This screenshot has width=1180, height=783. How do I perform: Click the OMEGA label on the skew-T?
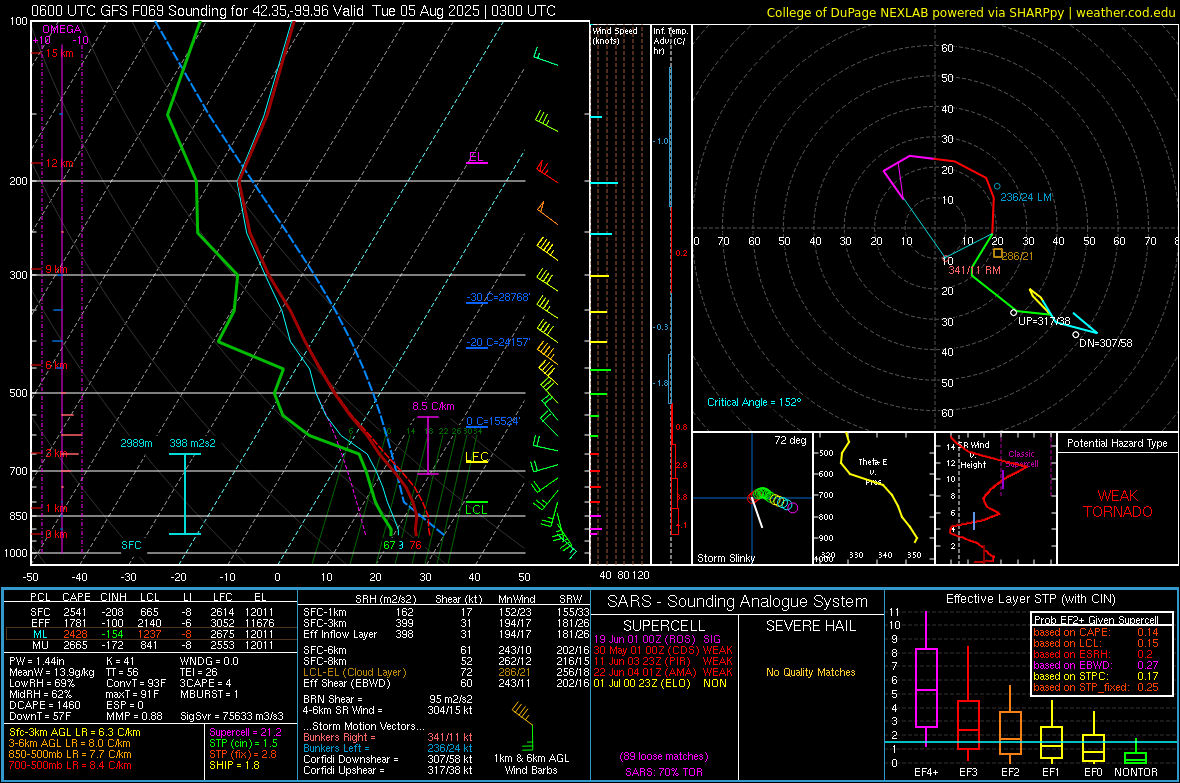point(62,29)
